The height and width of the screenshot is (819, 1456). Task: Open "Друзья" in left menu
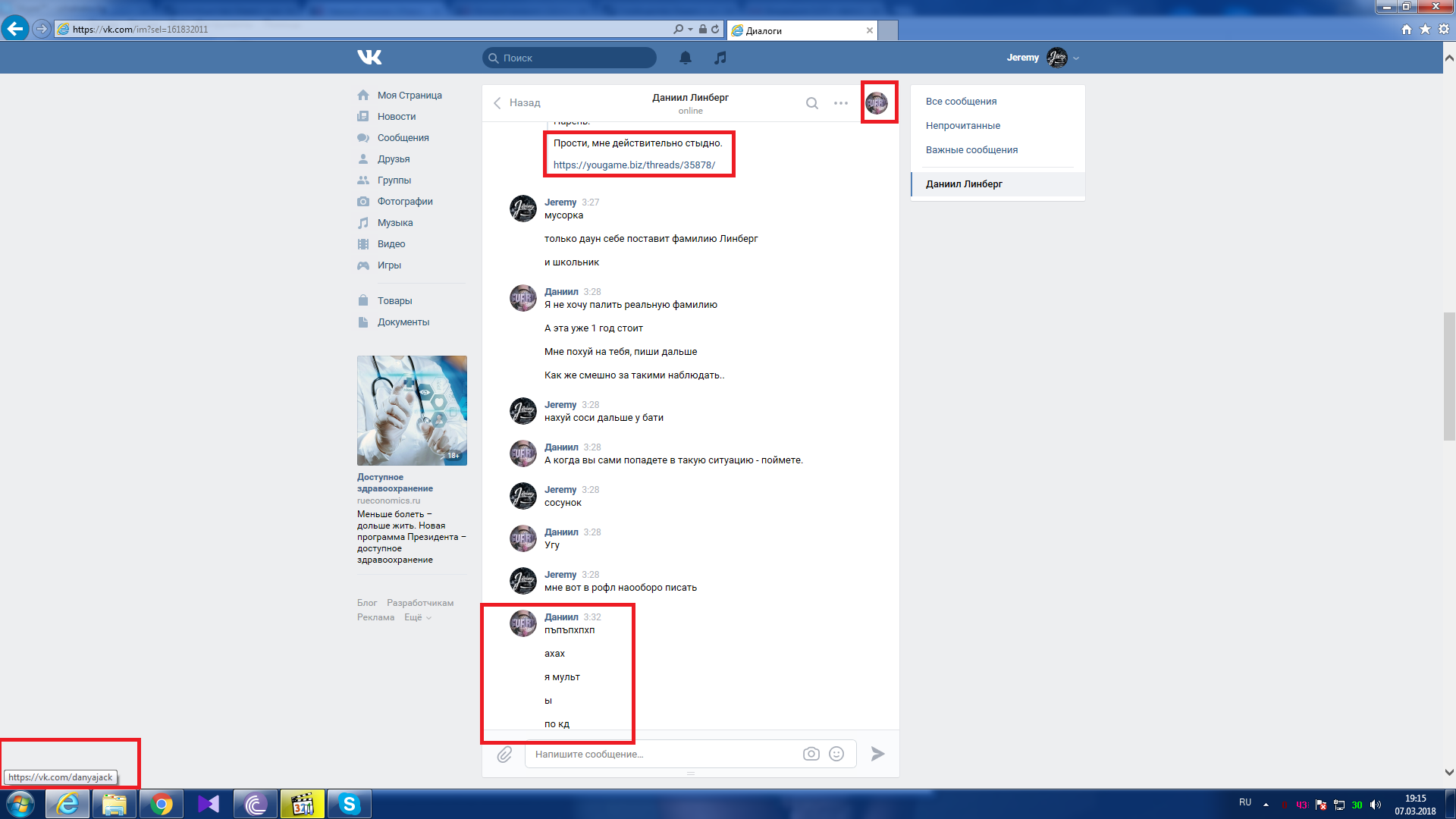tap(393, 159)
